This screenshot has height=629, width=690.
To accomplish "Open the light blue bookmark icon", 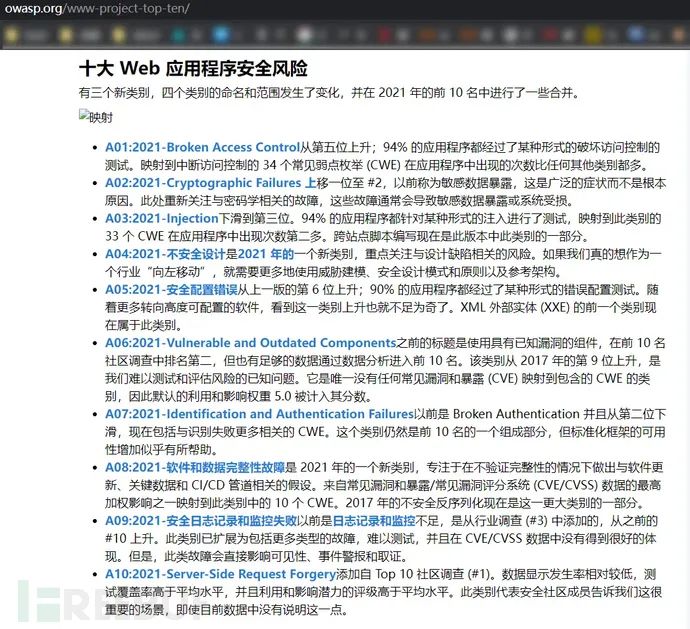I will [221, 34].
